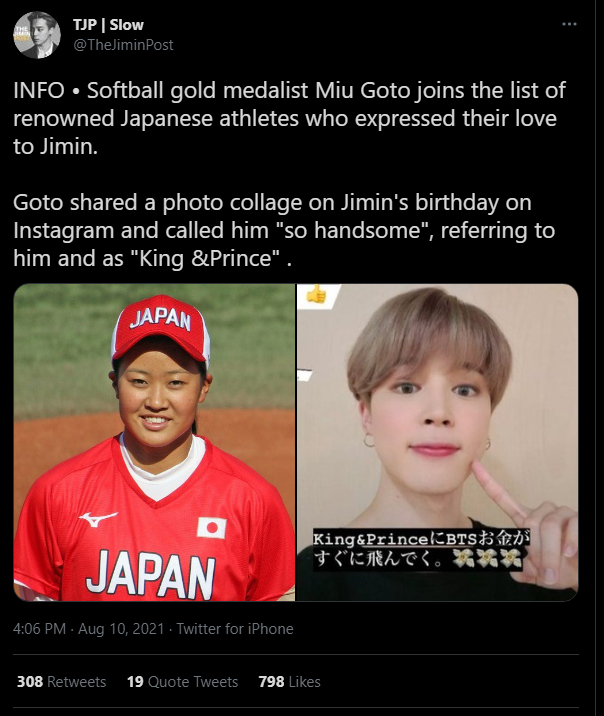
Task: View the blonde-haired selfie photo
Action: pos(437,442)
